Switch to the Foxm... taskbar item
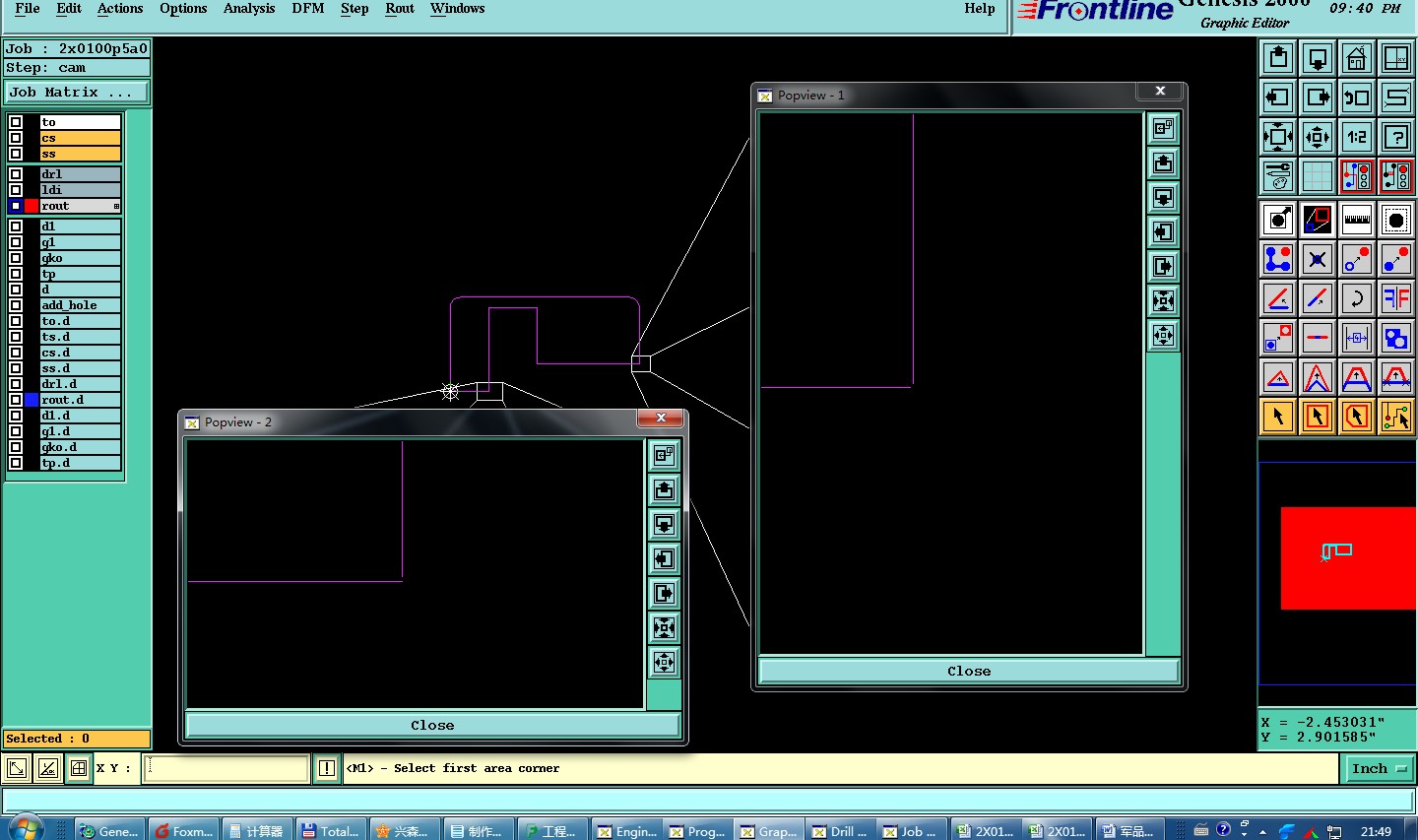Image resolution: width=1418 pixels, height=840 pixels. [x=184, y=830]
